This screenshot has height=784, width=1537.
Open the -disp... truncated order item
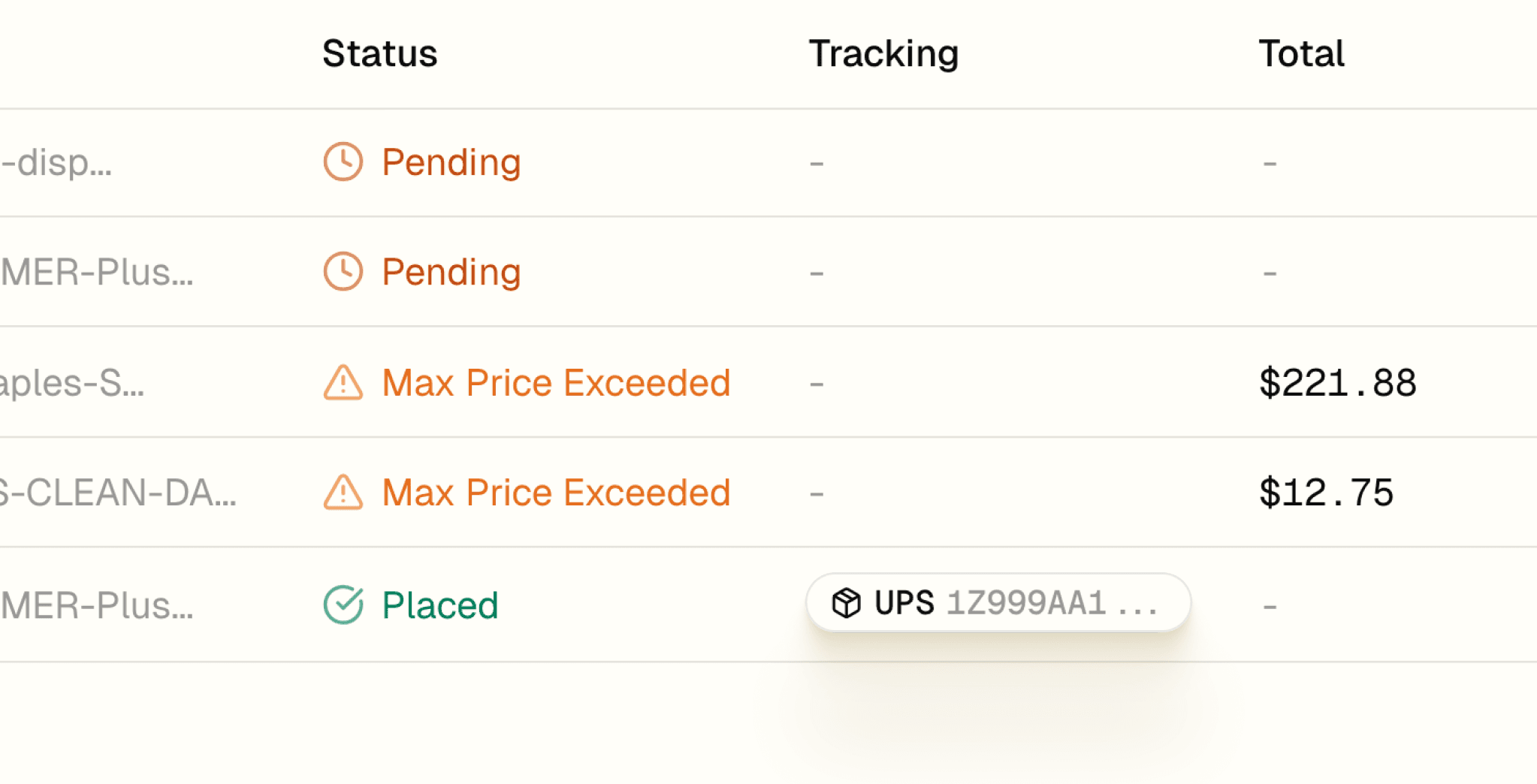click(56, 162)
